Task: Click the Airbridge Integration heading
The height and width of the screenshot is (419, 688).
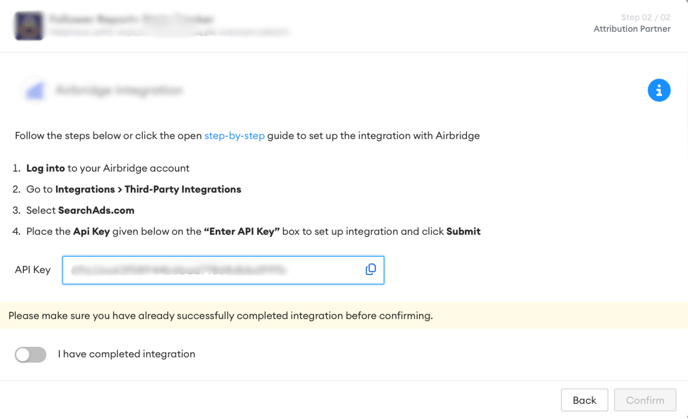Action: (x=119, y=90)
